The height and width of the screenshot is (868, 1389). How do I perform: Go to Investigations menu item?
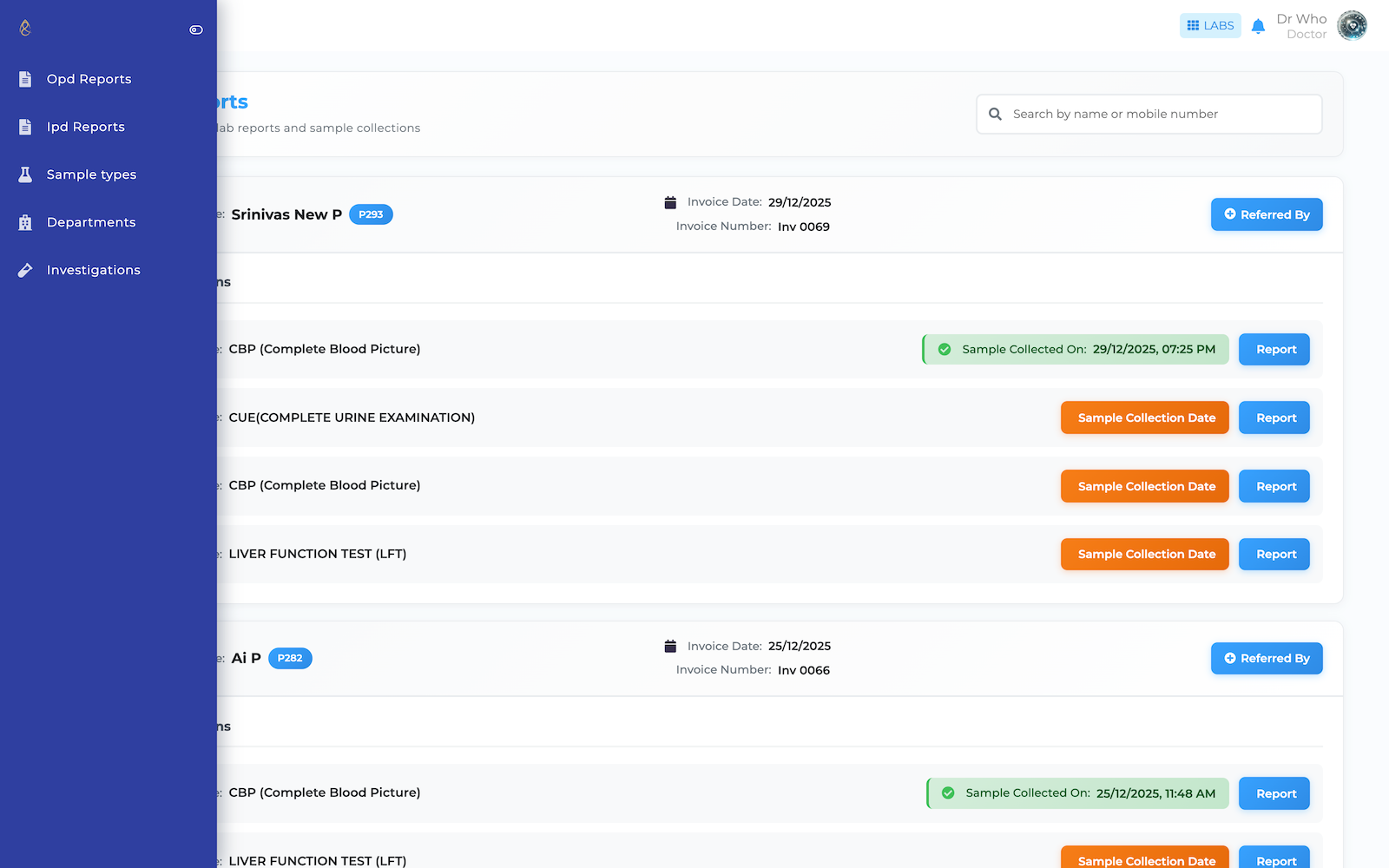point(93,270)
